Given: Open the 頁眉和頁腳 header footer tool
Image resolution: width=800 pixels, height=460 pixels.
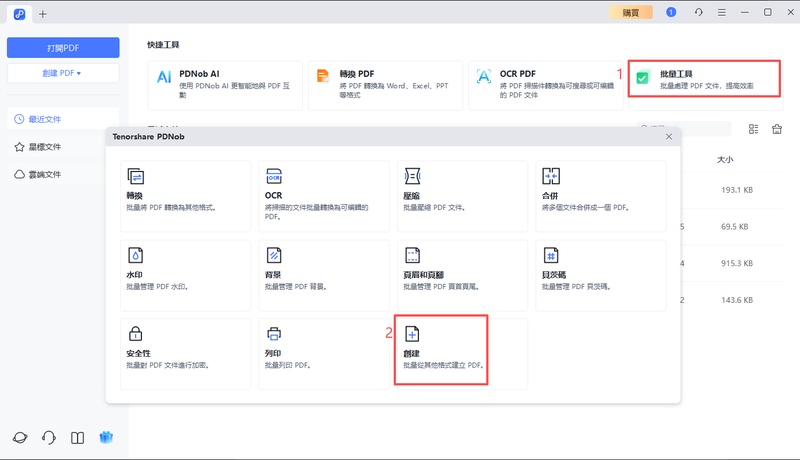Looking at the screenshot, I should coord(462,274).
